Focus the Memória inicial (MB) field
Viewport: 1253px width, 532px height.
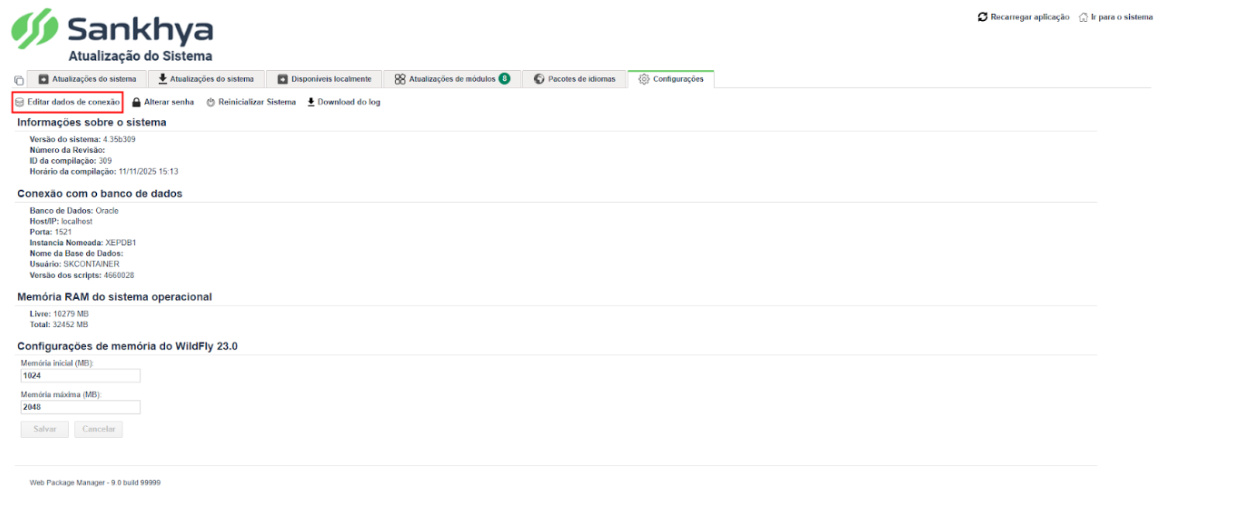pyautogui.click(x=80, y=376)
